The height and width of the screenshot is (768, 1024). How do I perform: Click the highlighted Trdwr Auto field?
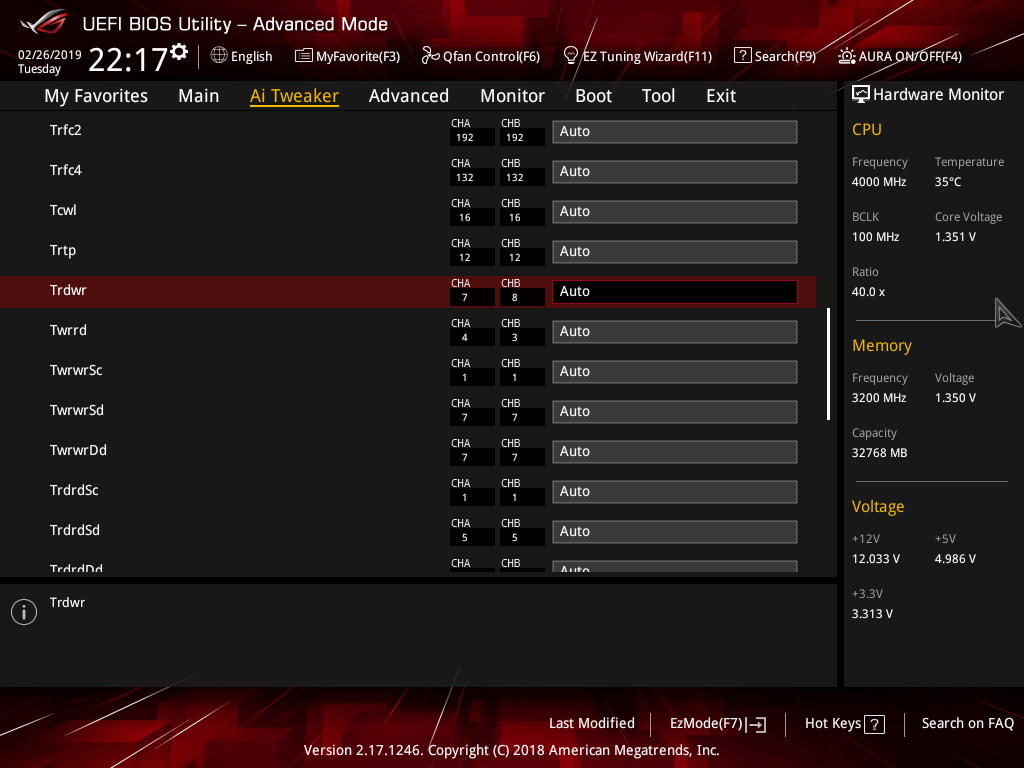click(x=675, y=291)
